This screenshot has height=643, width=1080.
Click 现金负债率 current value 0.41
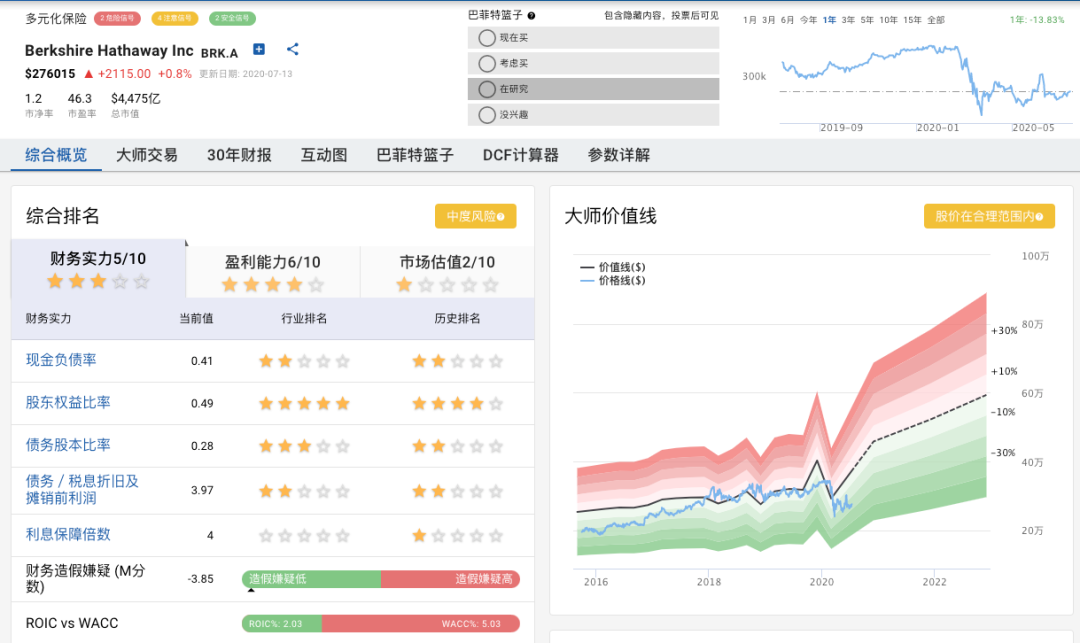click(202, 361)
